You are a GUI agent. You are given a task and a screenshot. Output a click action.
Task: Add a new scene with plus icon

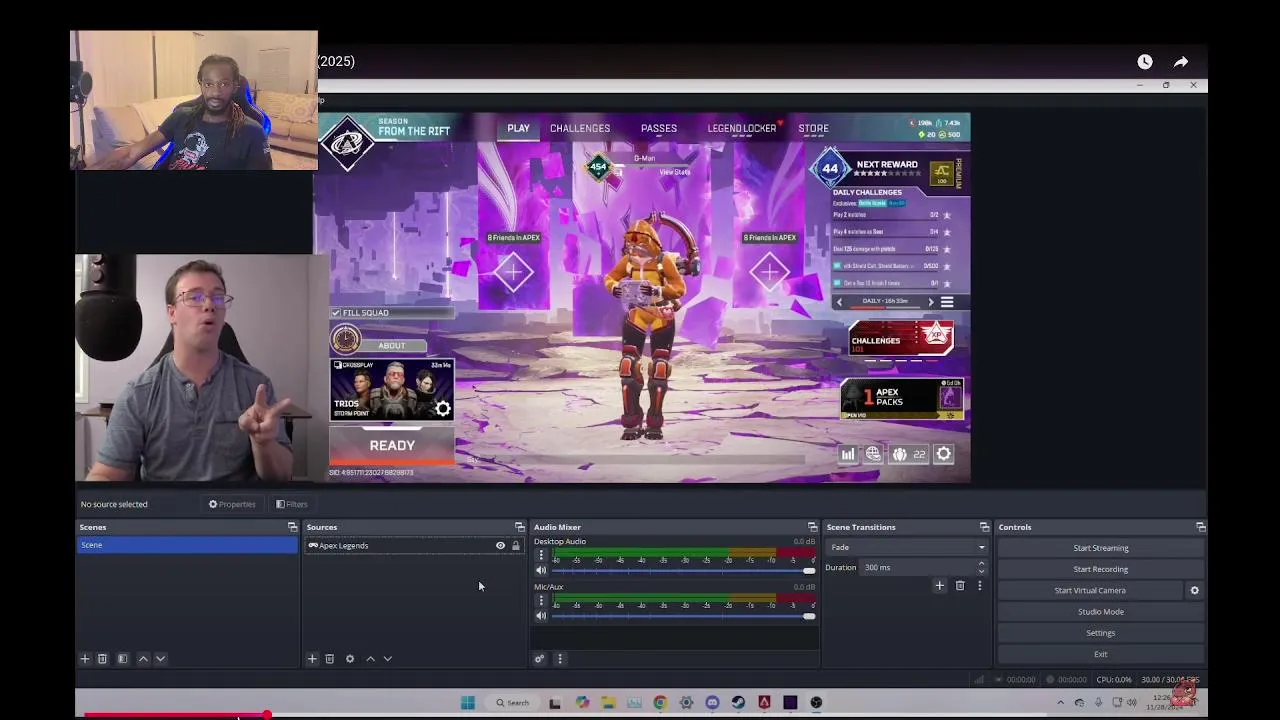tap(85, 659)
